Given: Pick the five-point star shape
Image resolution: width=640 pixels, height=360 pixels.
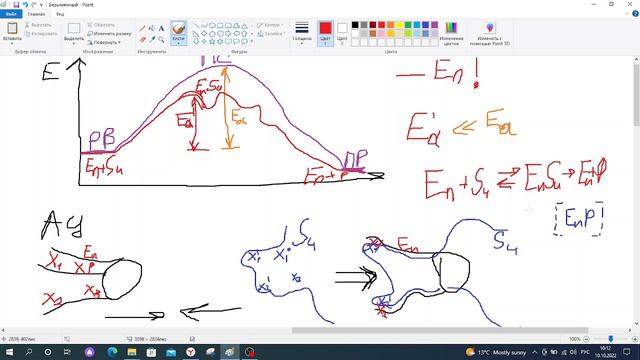Looking at the screenshot, I should (212, 41).
